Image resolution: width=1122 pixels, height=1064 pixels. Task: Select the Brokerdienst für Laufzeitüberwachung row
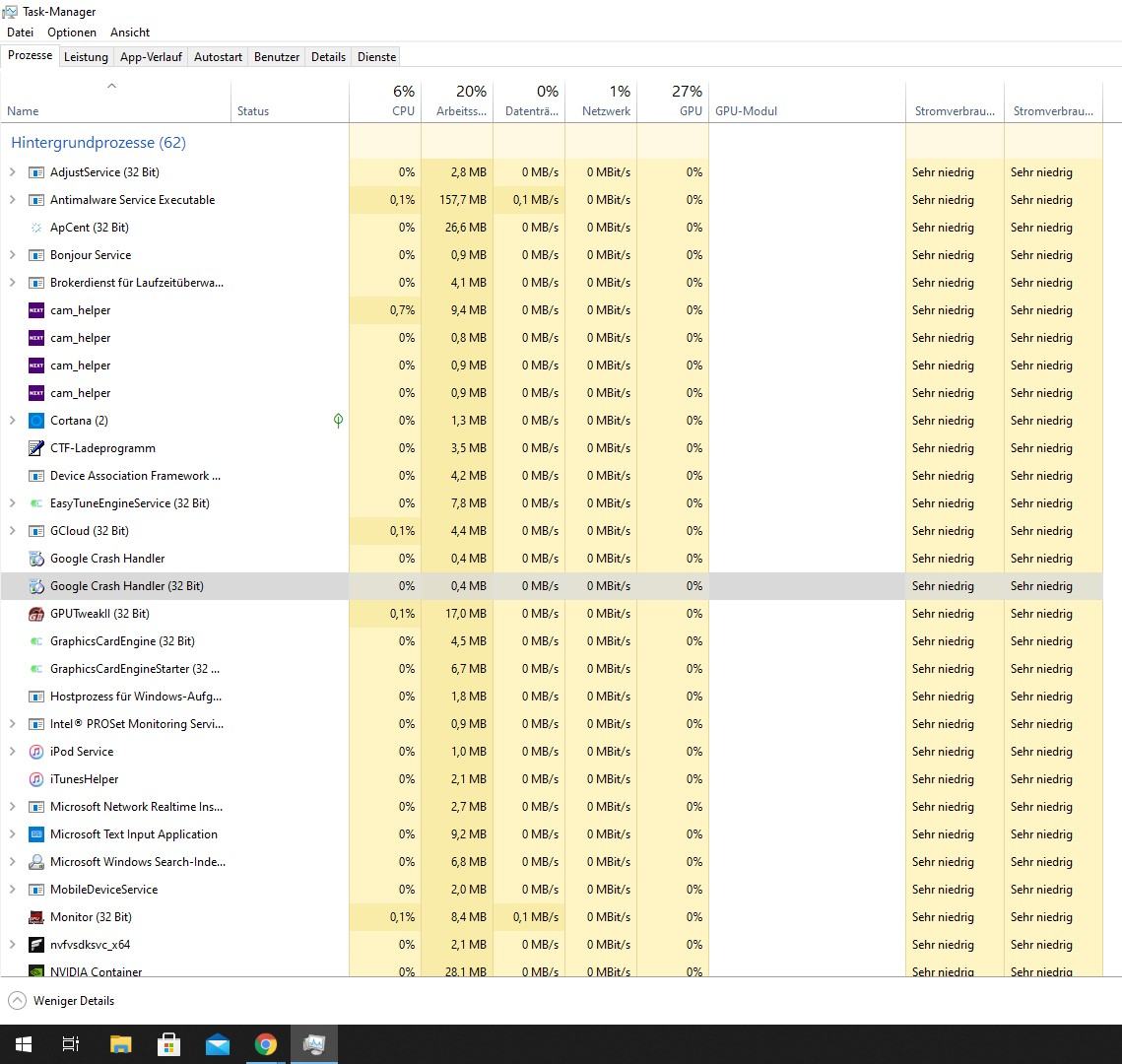click(552, 283)
